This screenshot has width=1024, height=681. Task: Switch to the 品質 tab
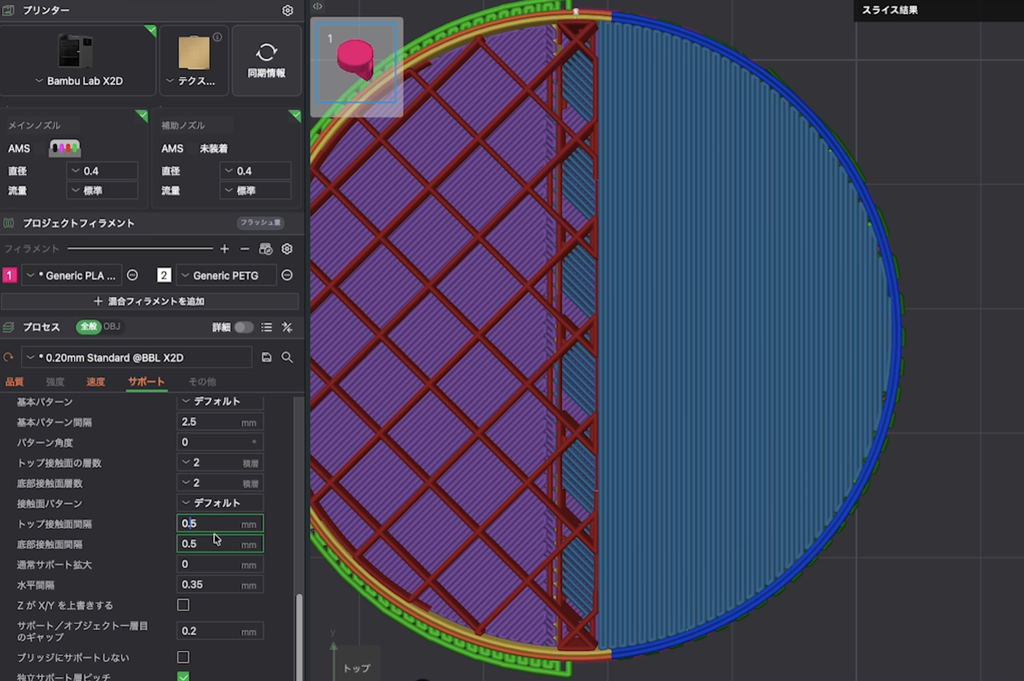click(x=14, y=381)
